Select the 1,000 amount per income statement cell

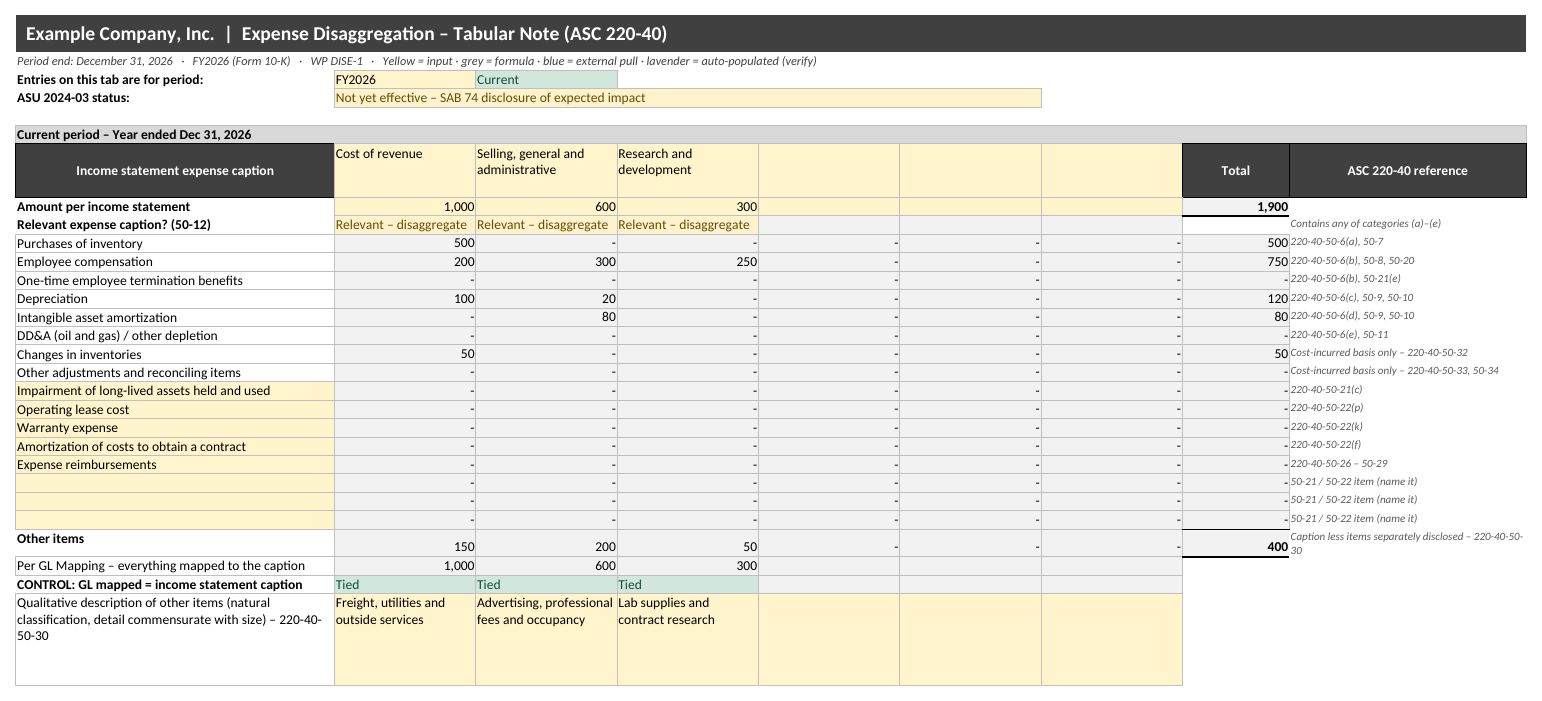(405, 207)
